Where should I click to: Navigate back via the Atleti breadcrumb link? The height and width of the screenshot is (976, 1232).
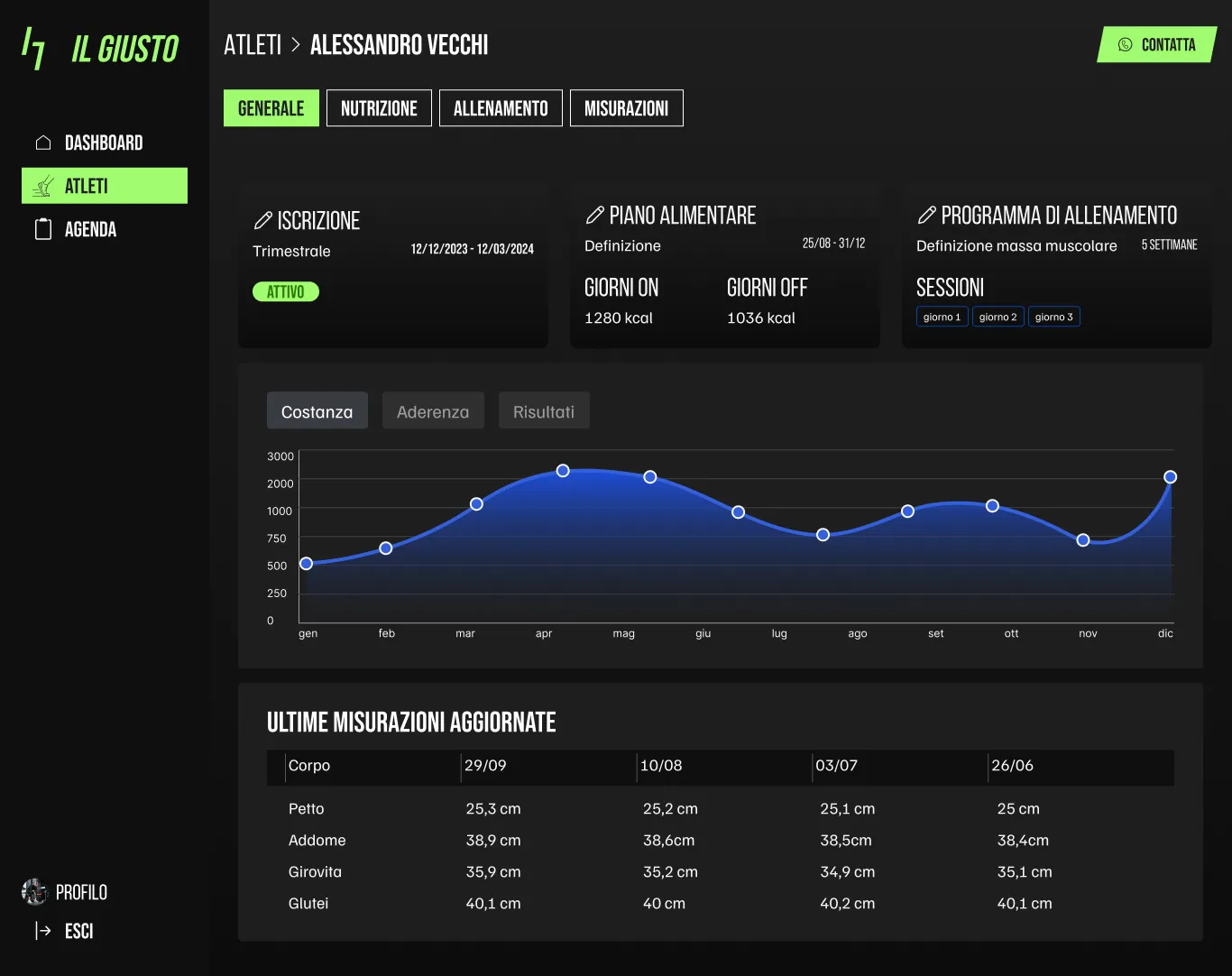(x=253, y=44)
